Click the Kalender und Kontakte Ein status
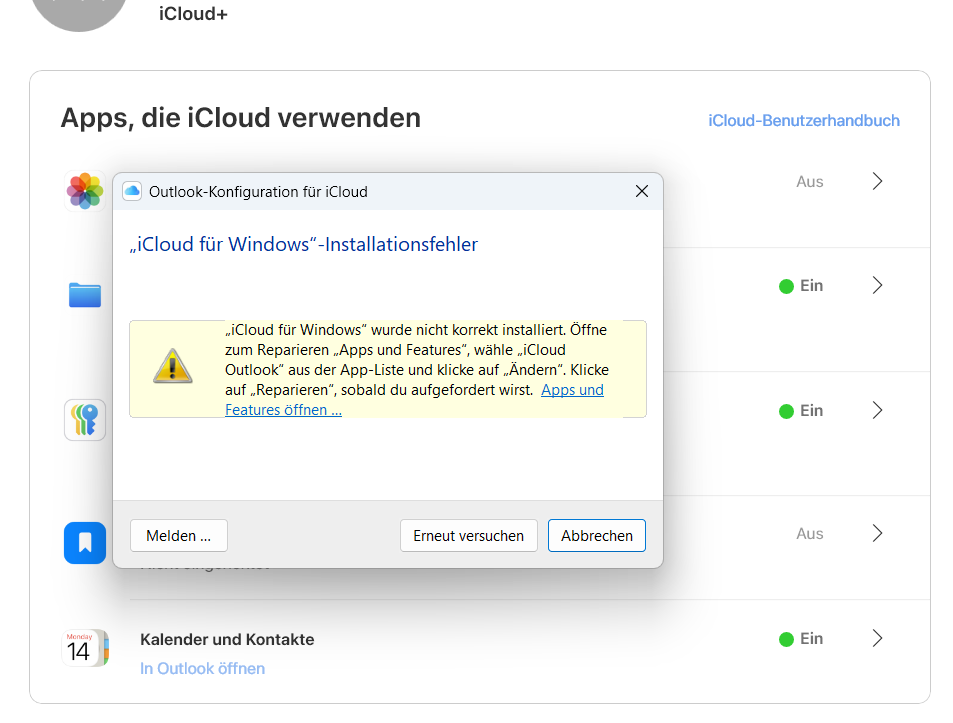This screenshot has height=723, width=953. 801,638
